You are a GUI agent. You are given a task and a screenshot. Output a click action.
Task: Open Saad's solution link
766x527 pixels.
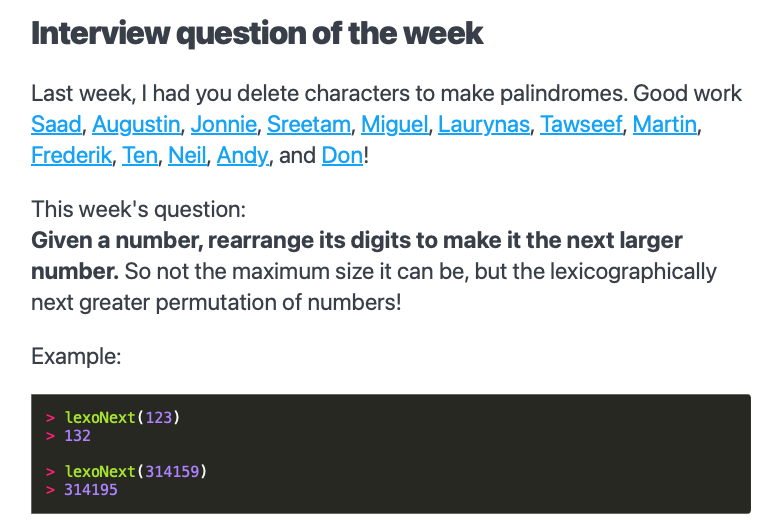click(x=56, y=125)
